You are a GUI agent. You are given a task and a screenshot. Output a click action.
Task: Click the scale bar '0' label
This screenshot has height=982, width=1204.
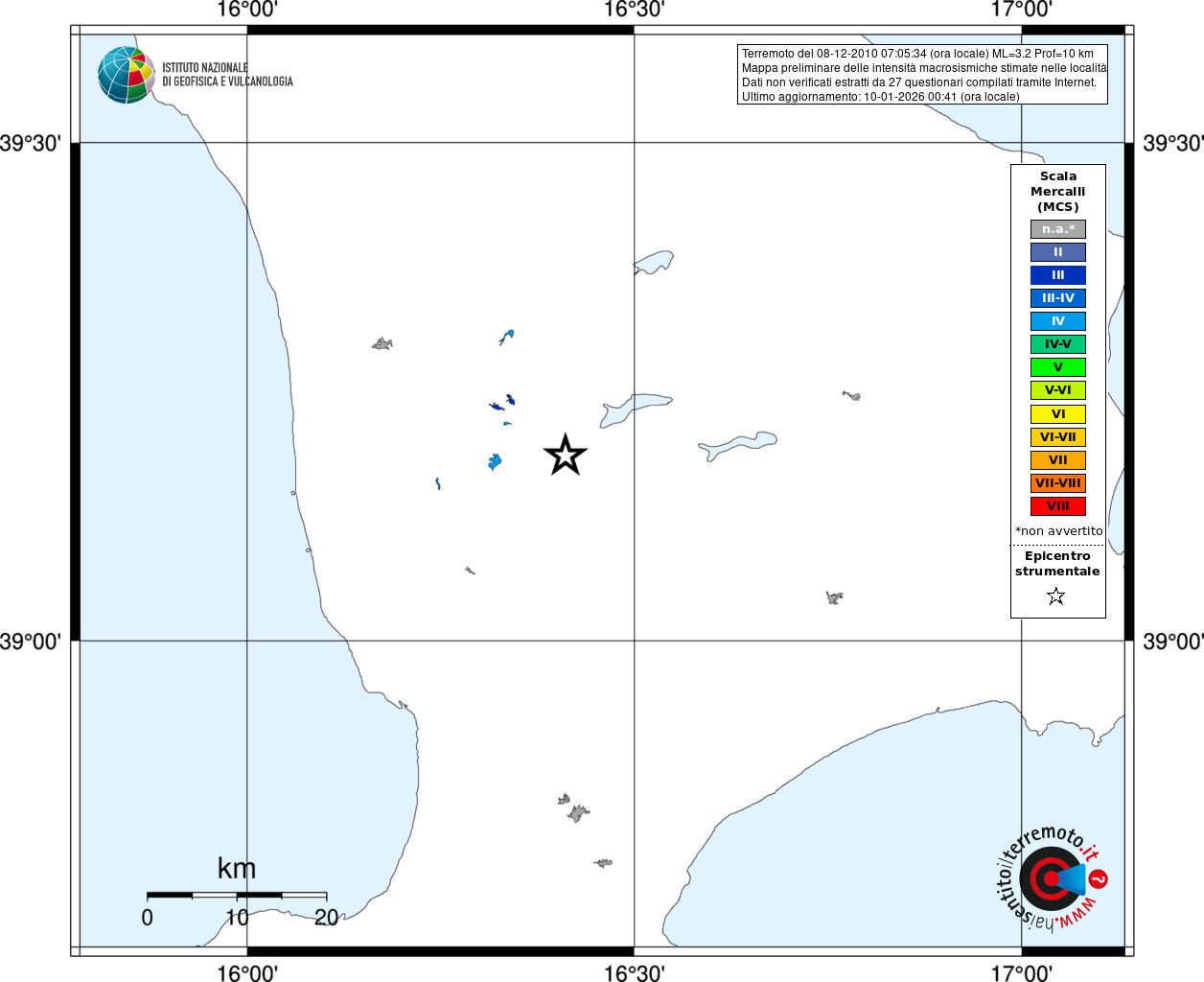click(147, 918)
